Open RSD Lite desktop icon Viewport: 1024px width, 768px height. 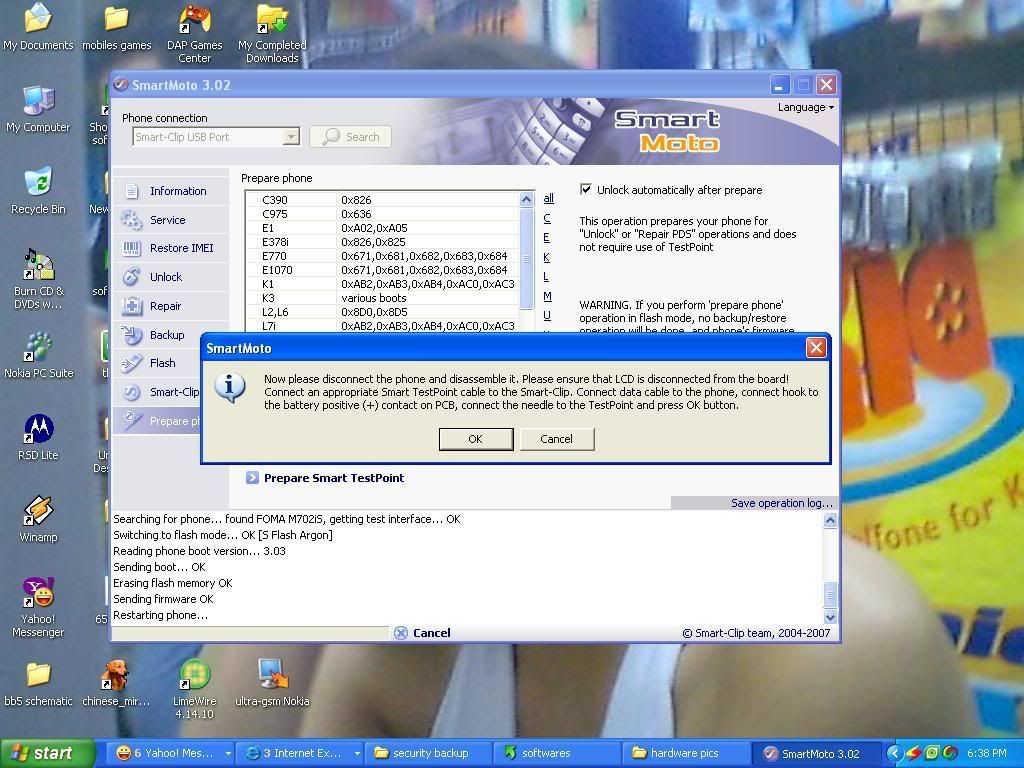(38, 438)
